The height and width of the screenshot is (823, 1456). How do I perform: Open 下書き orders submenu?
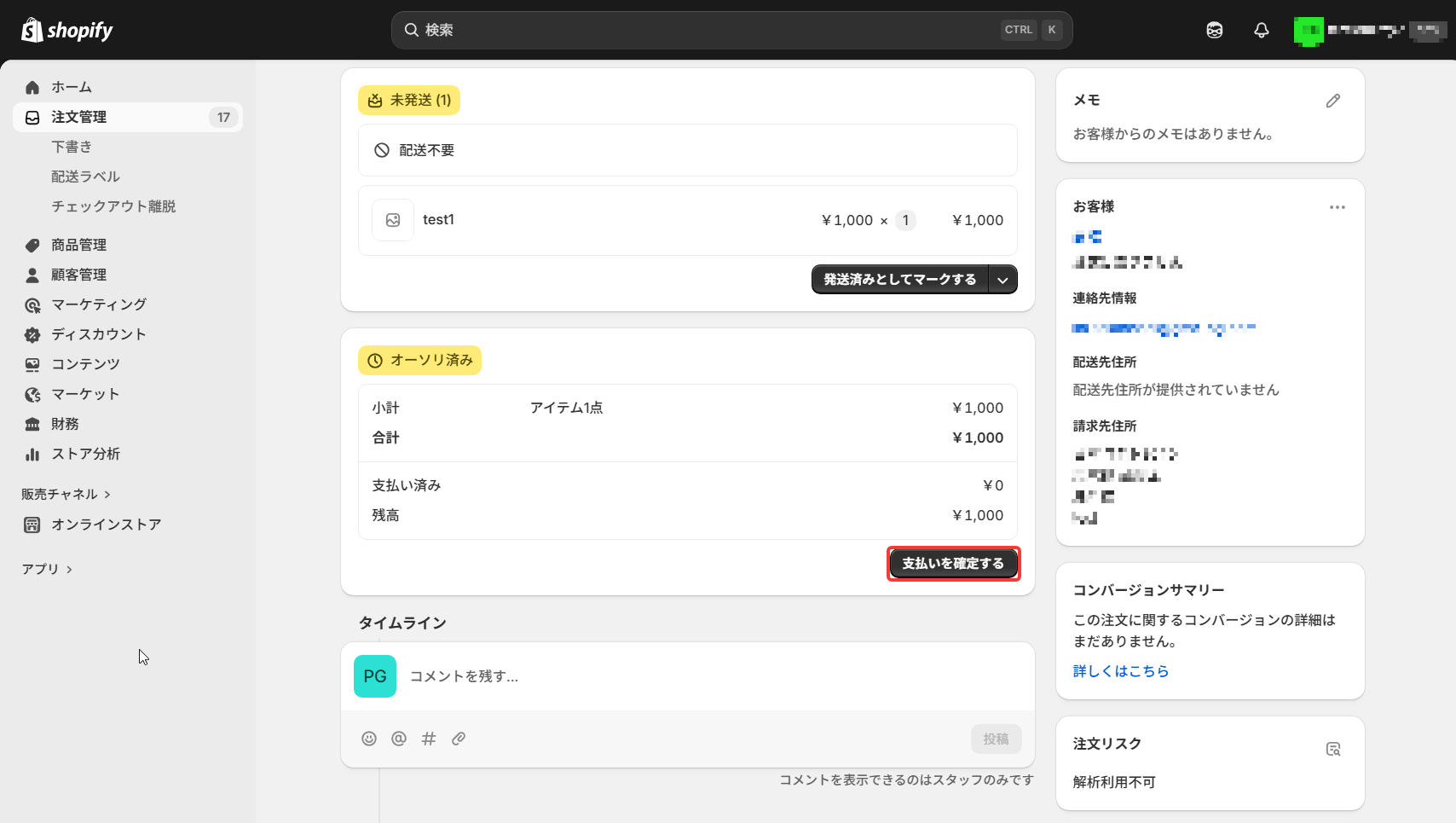(72, 147)
